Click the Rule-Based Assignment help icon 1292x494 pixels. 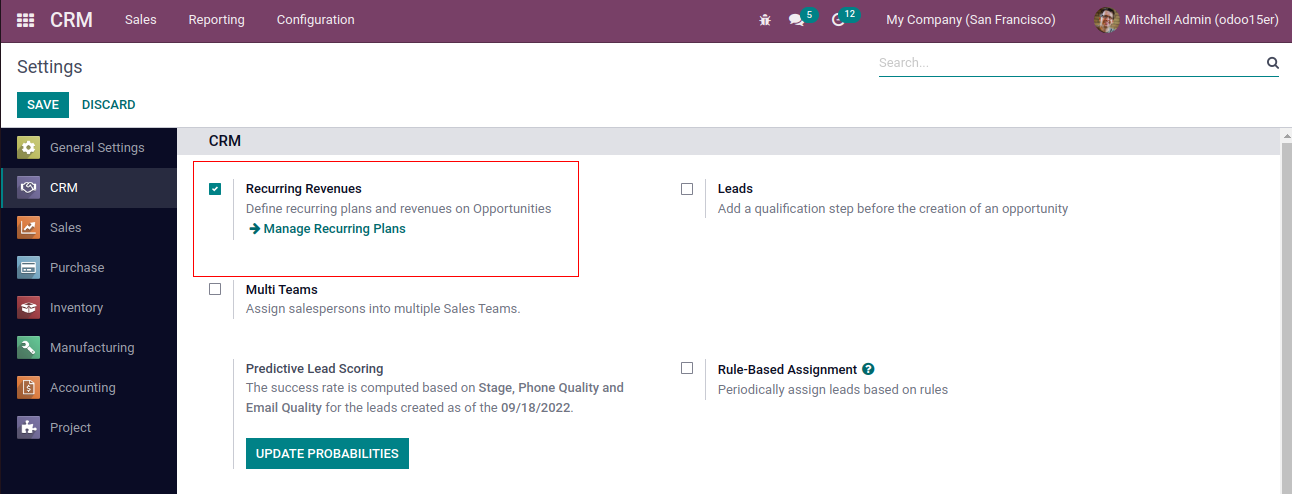tap(868, 369)
